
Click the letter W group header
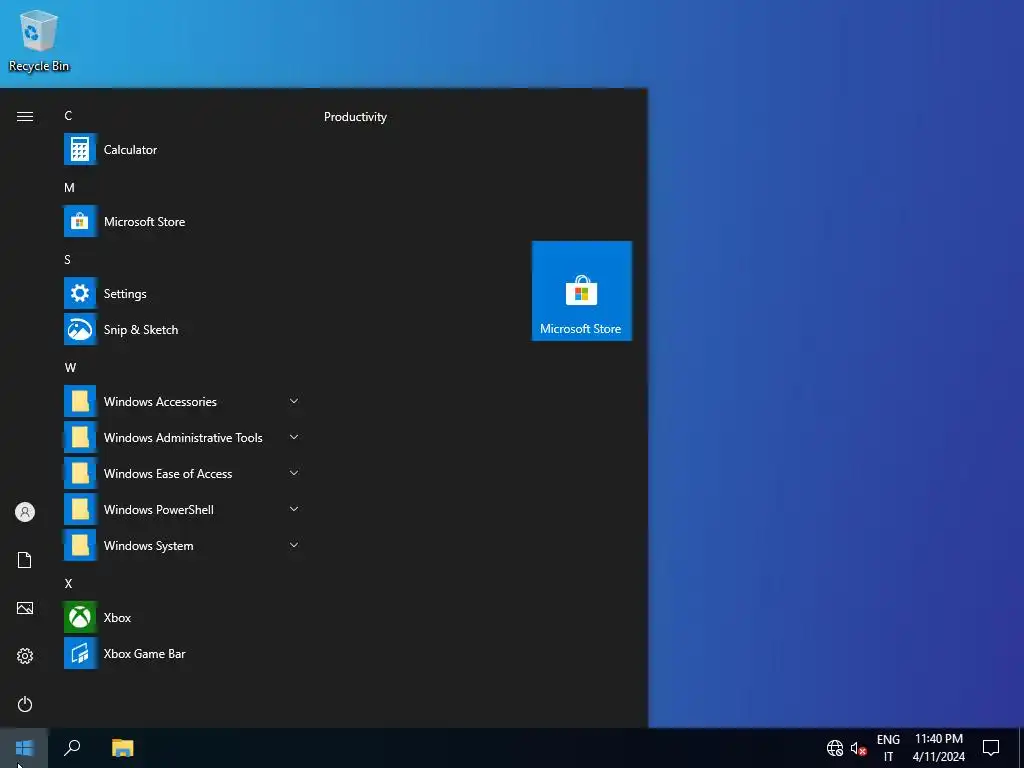71,368
